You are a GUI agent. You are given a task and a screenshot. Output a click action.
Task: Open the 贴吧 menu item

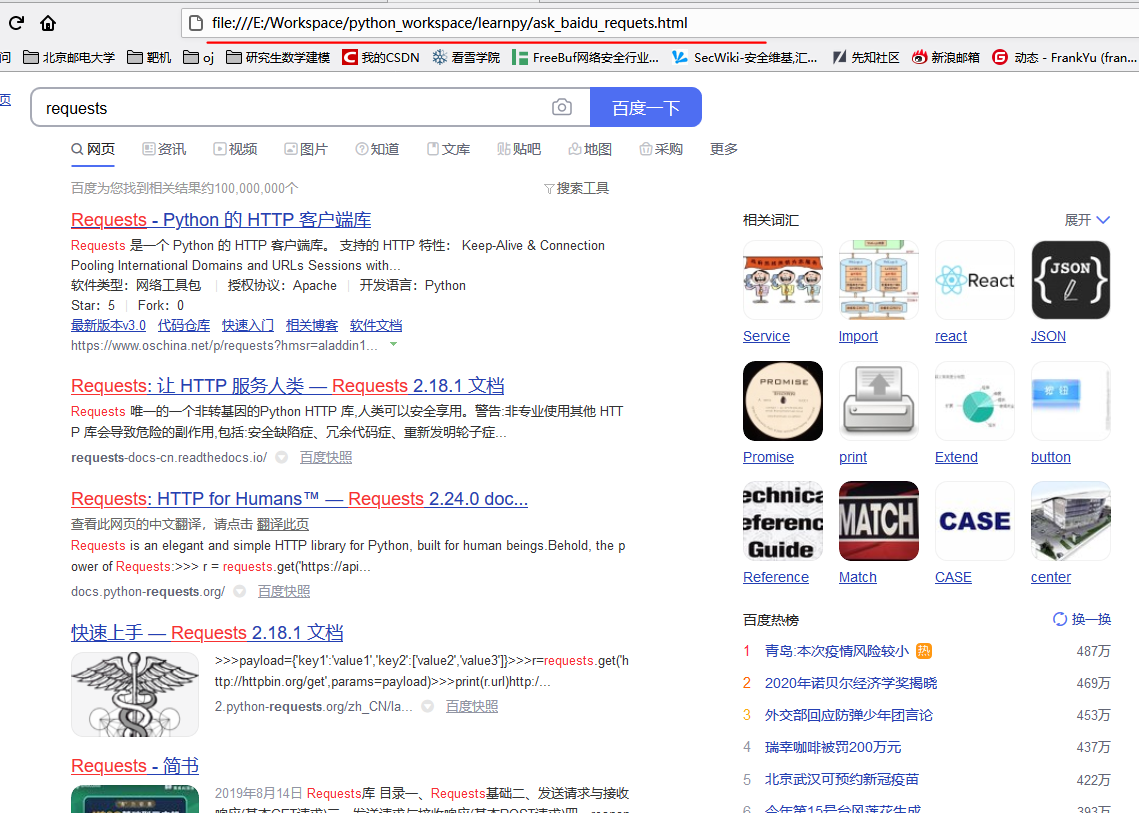pos(518,148)
